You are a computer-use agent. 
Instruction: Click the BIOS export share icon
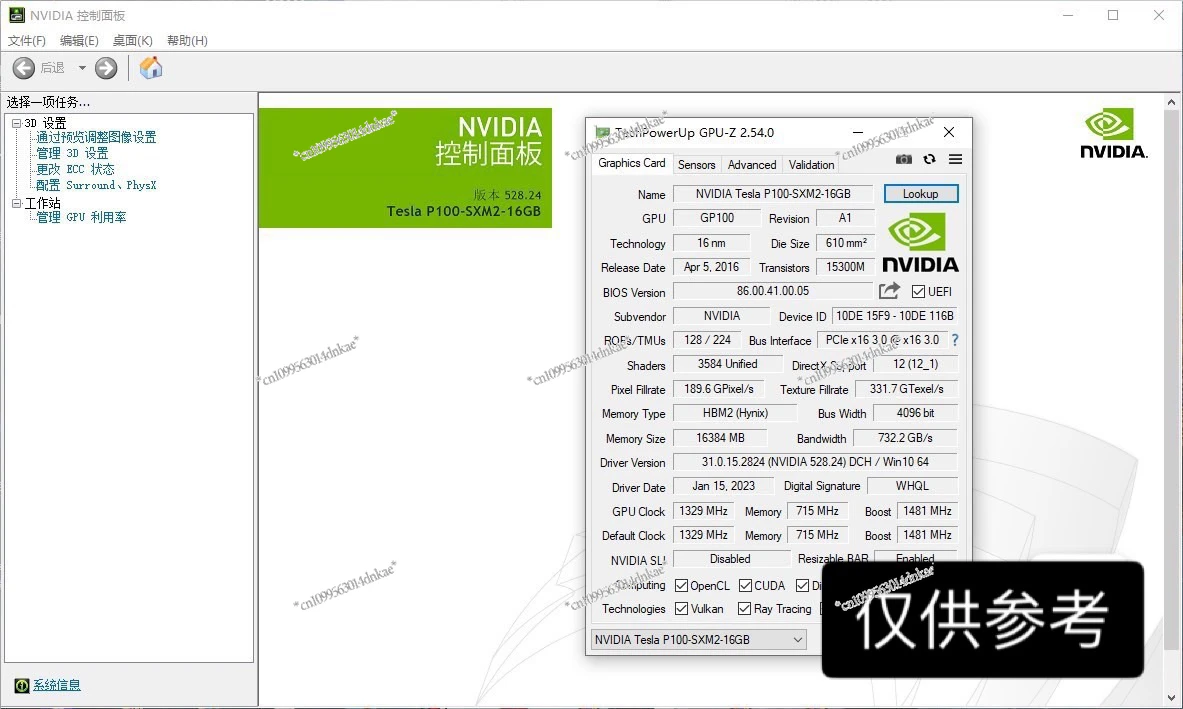click(890, 290)
